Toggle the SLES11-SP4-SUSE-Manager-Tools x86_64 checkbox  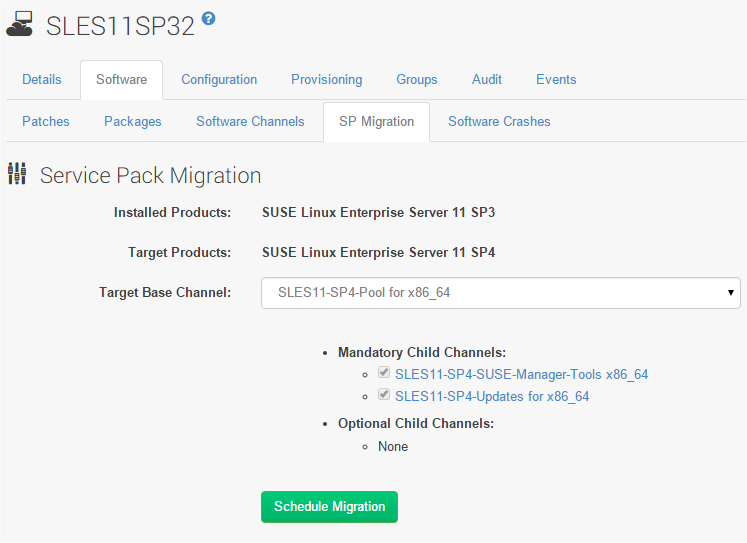[384, 372]
